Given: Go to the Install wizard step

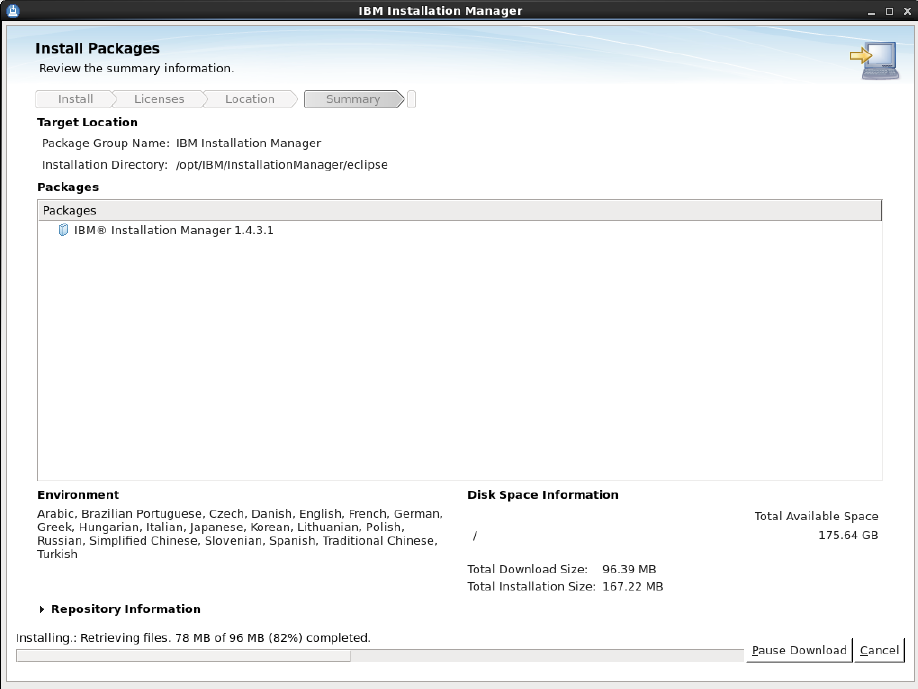Looking at the screenshot, I should pos(75,100).
